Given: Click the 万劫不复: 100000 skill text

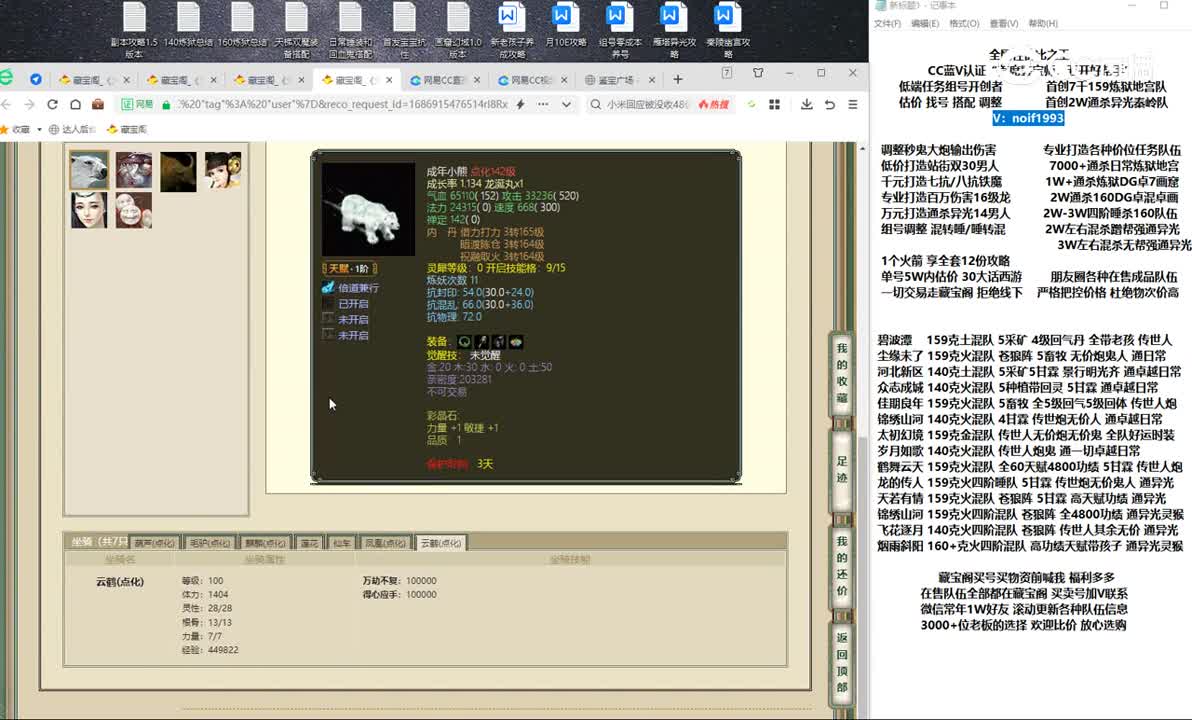Looking at the screenshot, I should click(399, 580).
